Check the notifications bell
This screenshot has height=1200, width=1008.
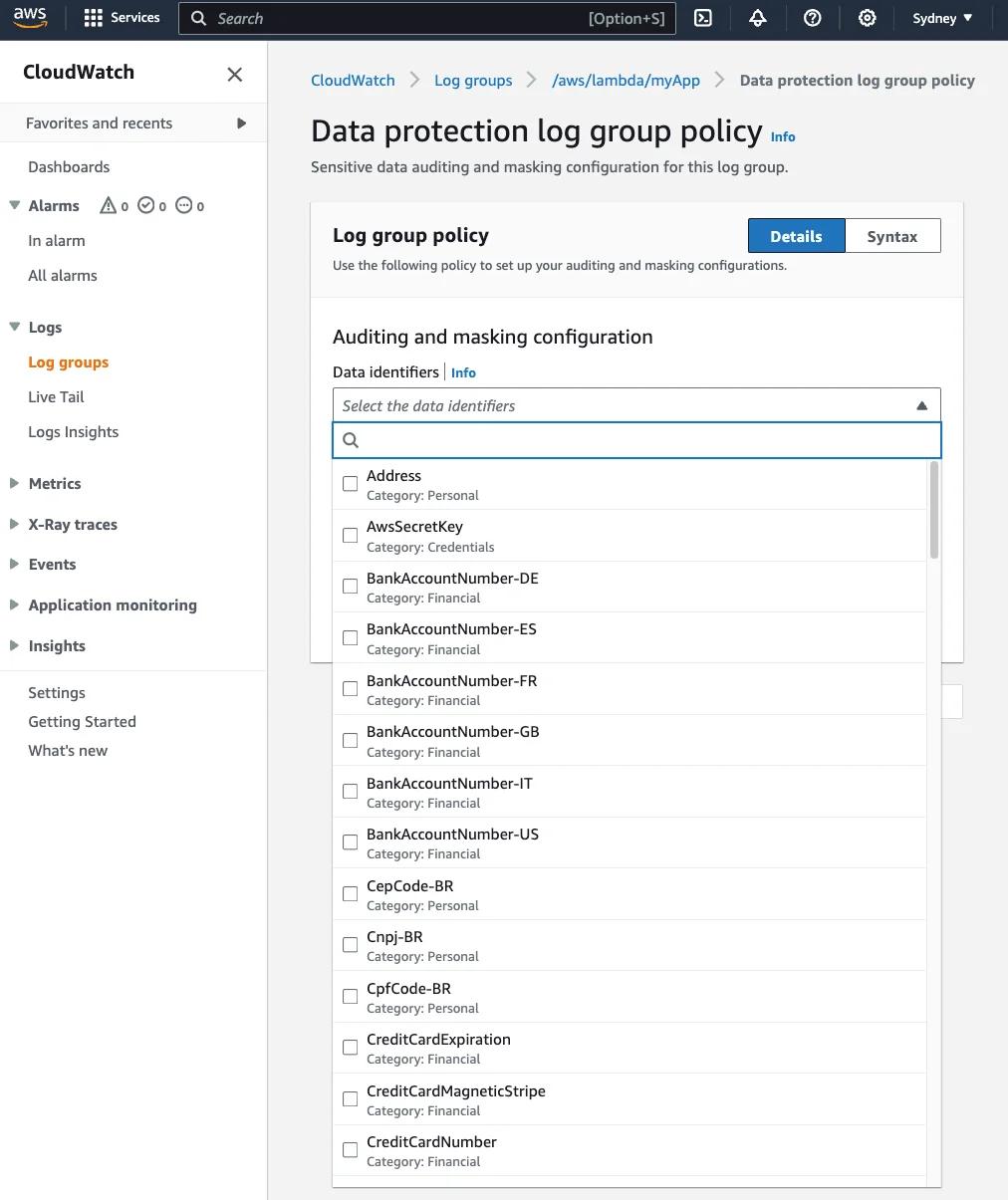coord(758,17)
